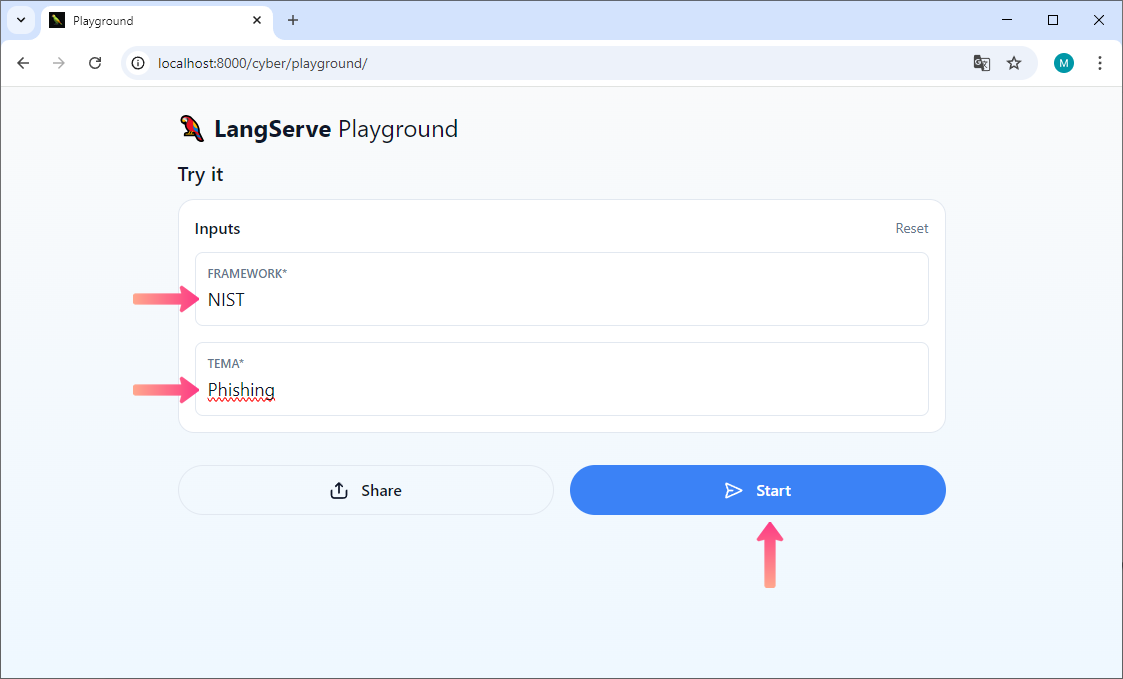Close the browser window
This screenshot has height=679, width=1123.
[x=1099, y=20]
